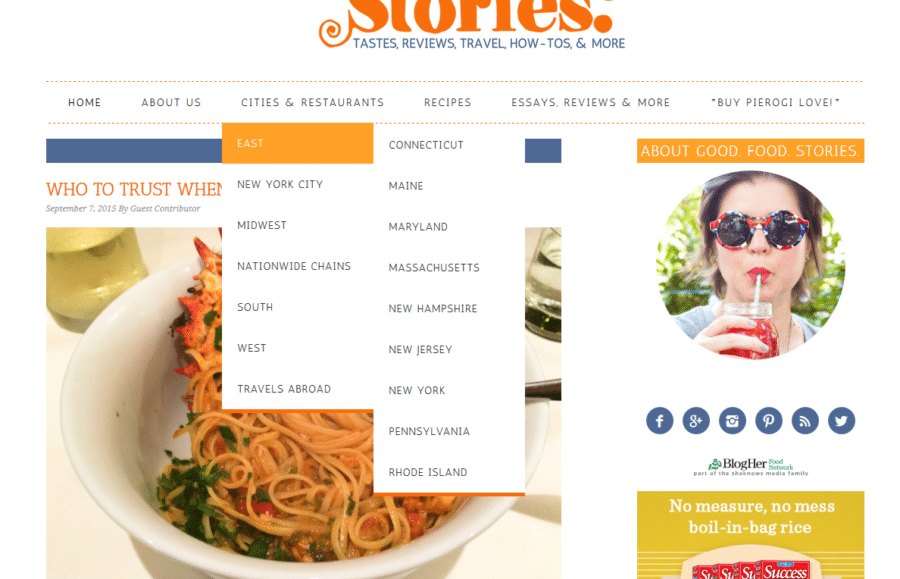This screenshot has width=900, height=579.
Task: Open the Twitter social icon
Action: tap(841, 421)
